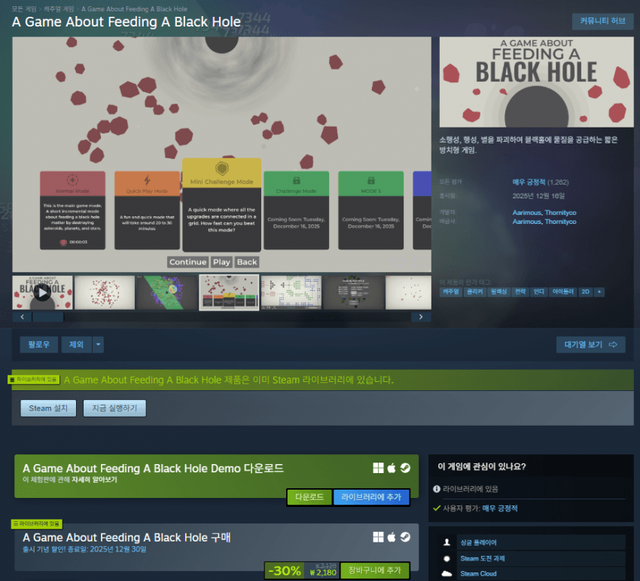Image resolution: width=640 pixels, height=581 pixels.
Task: Click the 장바구니에 추가 button
Action: [x=374, y=570]
